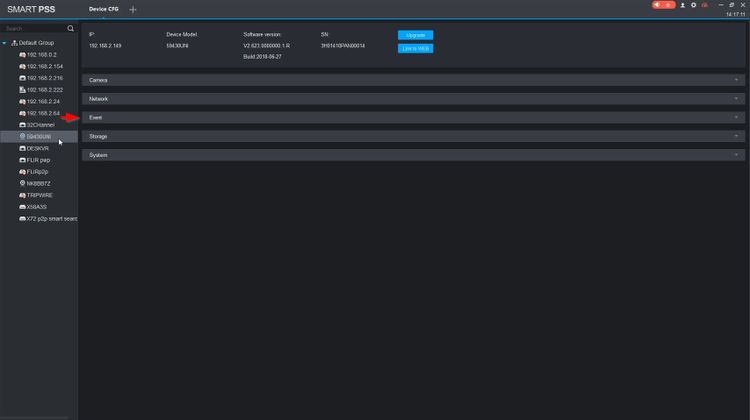Expand the Network section
The width and height of the screenshot is (750, 420).
tap(413, 99)
